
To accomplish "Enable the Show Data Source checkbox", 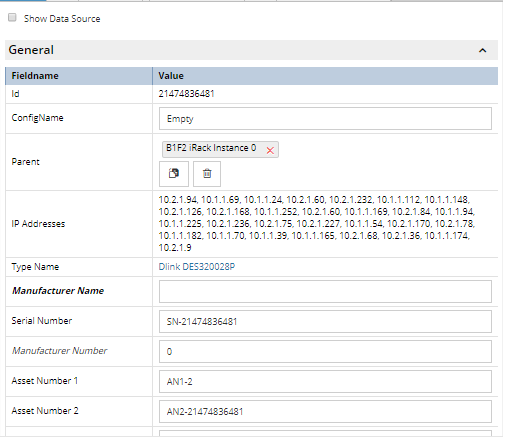I will tap(12, 17).
